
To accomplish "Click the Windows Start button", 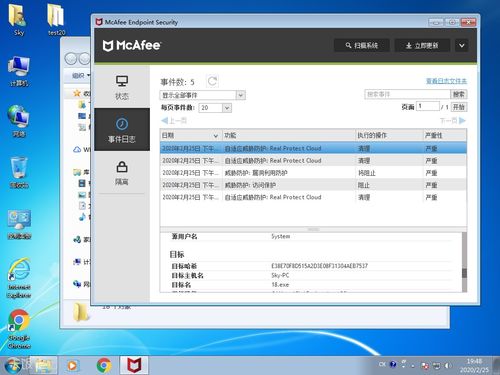I will 13,365.
